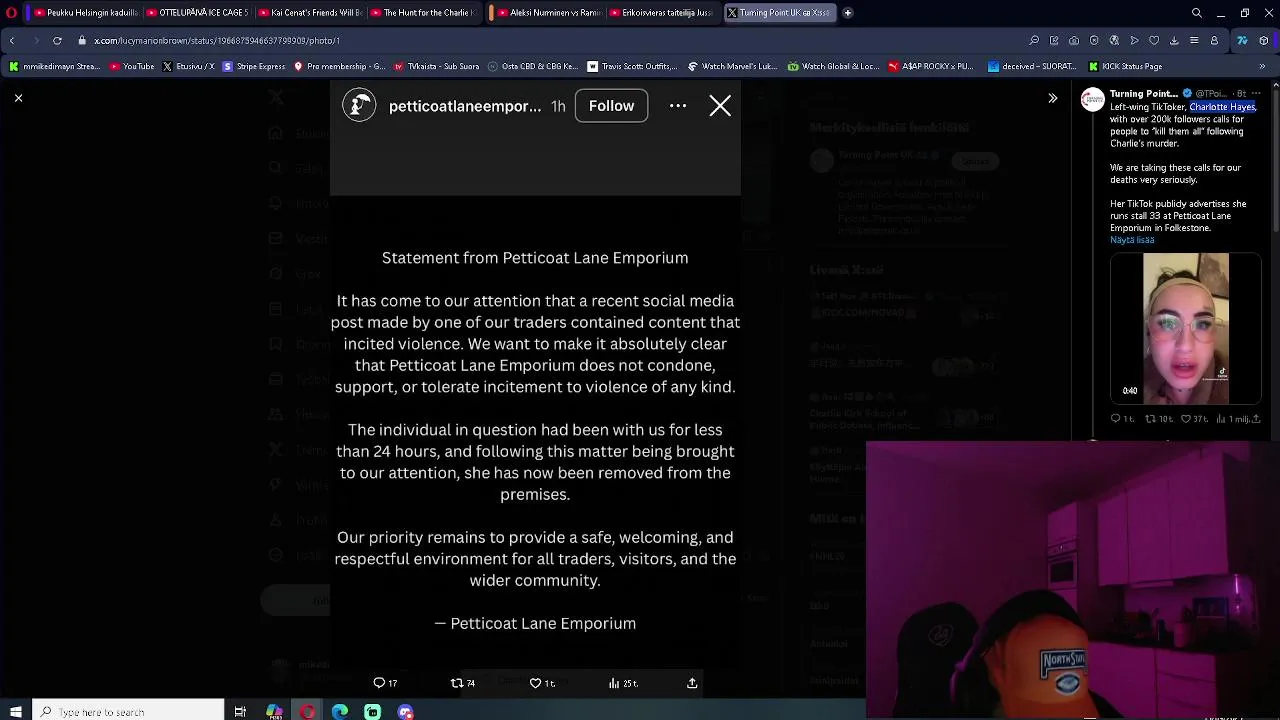This screenshot has height=720, width=1280.
Task: Go back to previous page
Action: [12, 41]
